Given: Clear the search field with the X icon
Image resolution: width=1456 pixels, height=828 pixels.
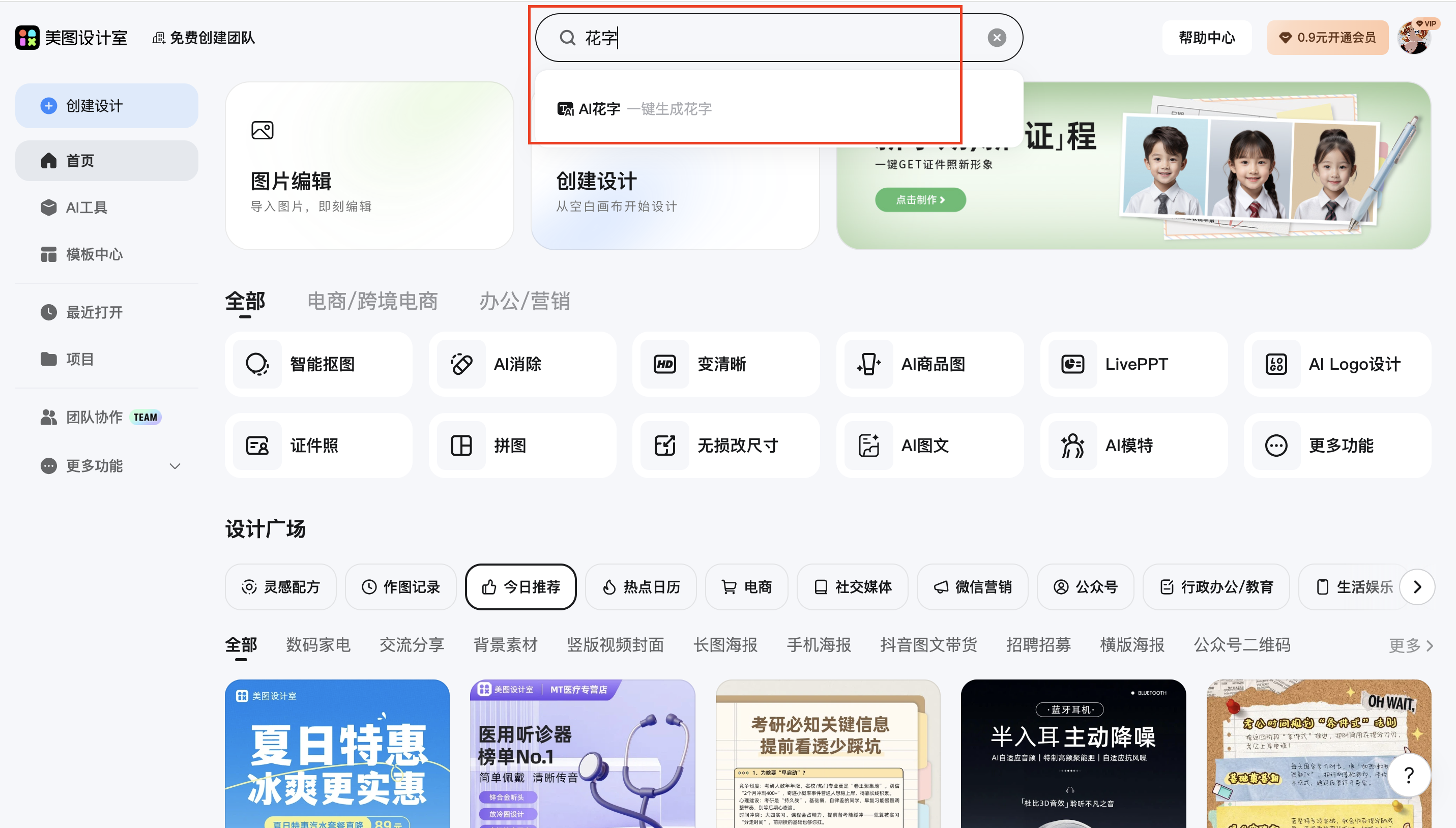Looking at the screenshot, I should coord(997,38).
